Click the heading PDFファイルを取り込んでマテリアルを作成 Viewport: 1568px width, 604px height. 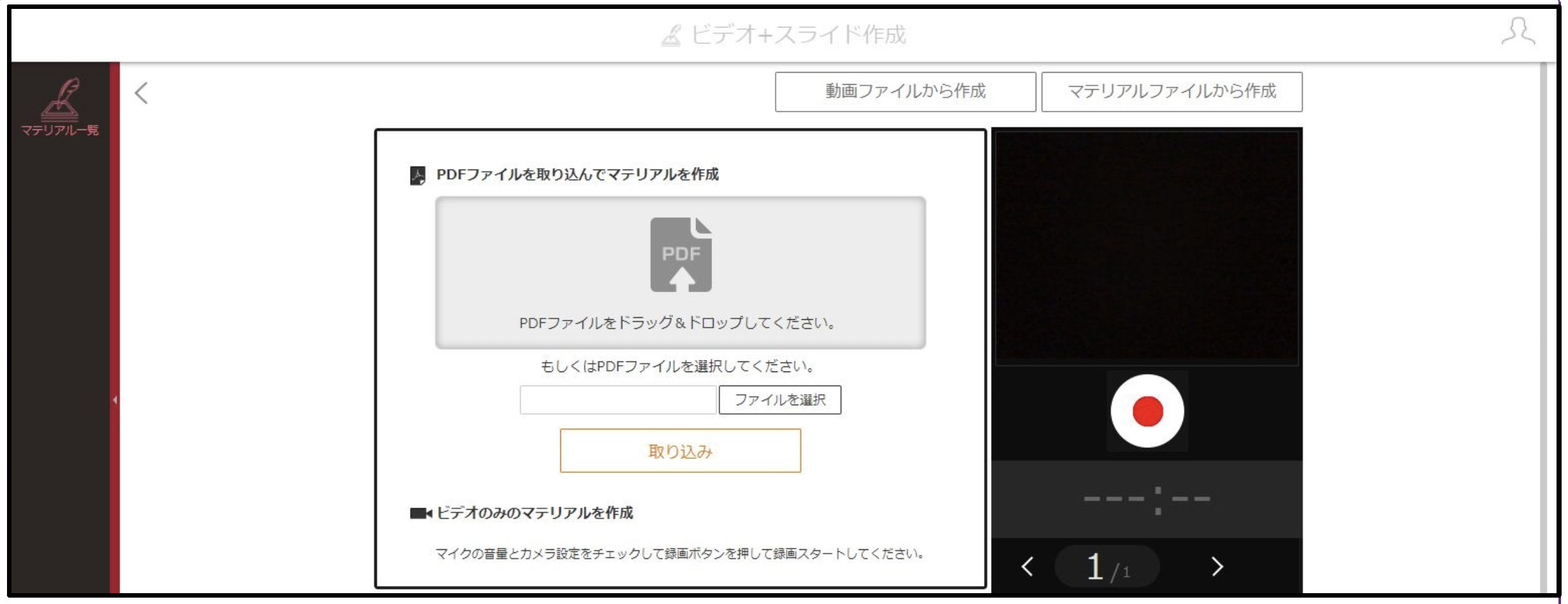(x=577, y=175)
